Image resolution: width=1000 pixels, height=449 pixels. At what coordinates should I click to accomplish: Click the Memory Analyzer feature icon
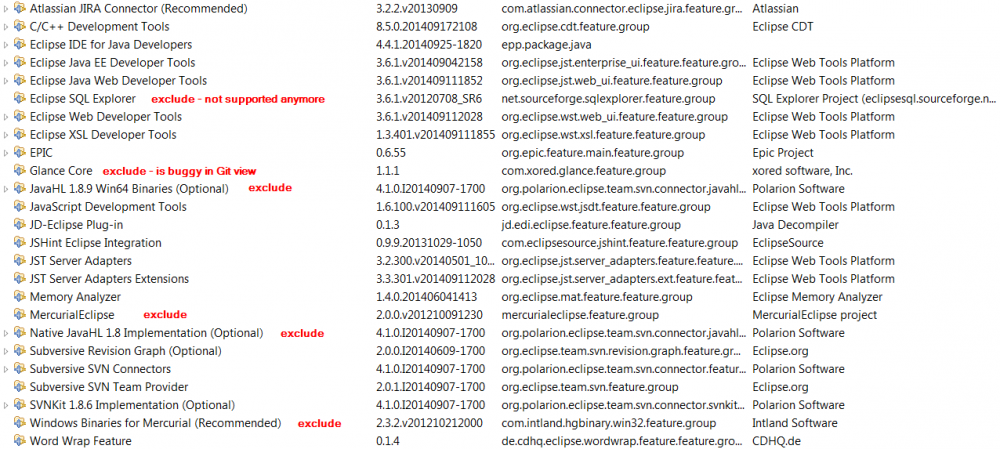pyautogui.click(x=20, y=297)
